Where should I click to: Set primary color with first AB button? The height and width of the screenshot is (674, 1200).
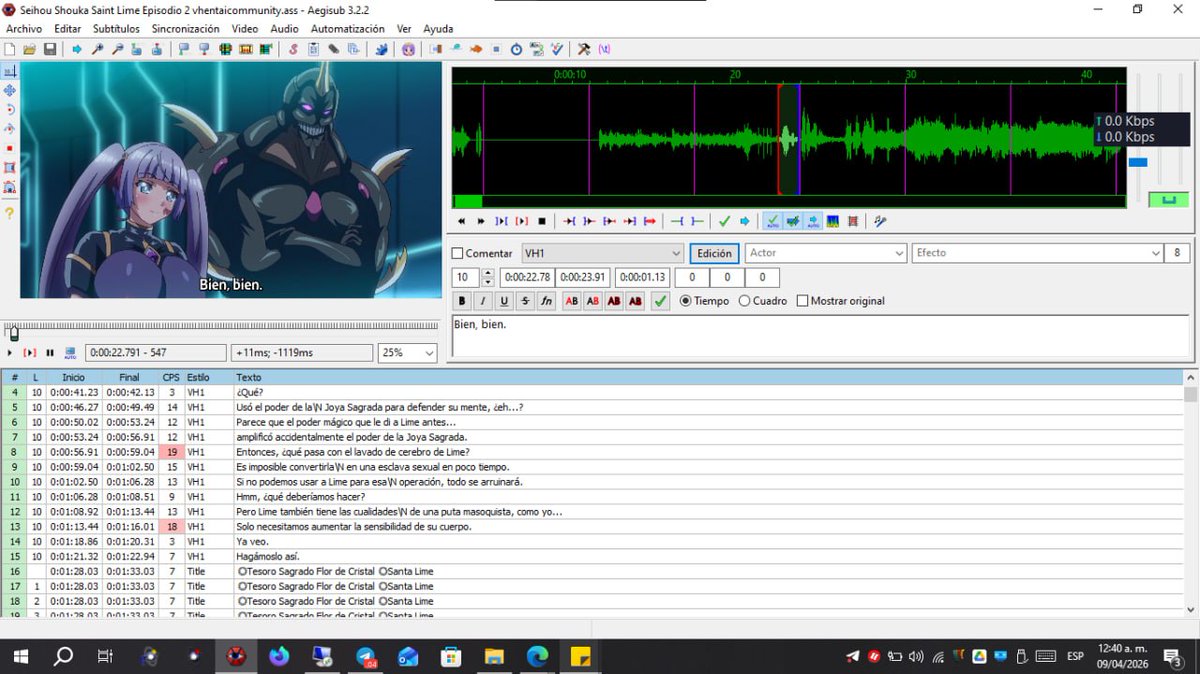point(572,301)
